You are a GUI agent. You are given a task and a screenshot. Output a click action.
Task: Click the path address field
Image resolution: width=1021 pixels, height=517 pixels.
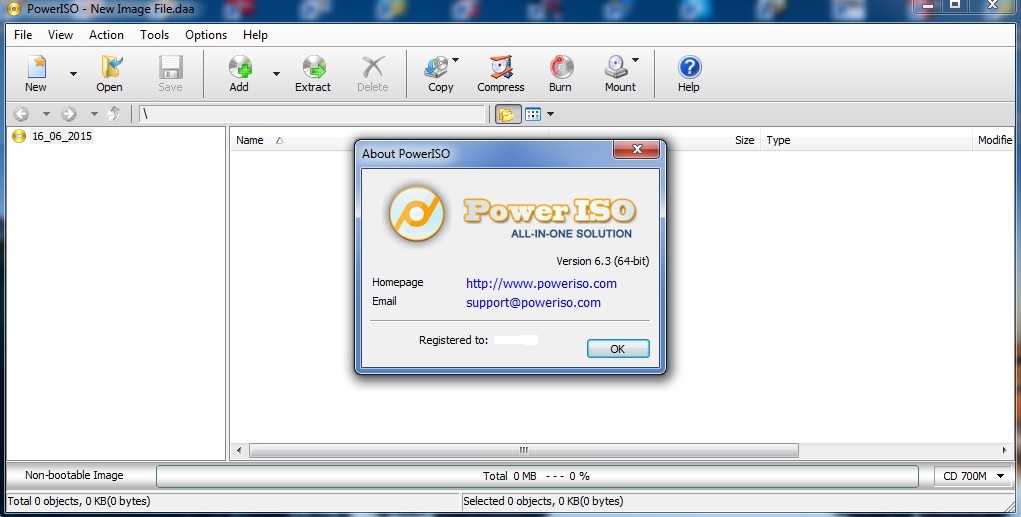click(313, 114)
